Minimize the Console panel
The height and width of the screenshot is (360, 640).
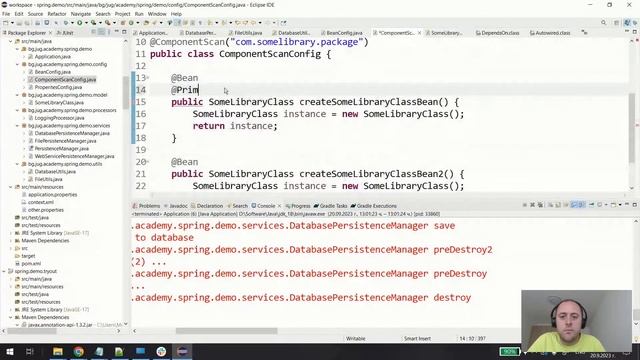click(627, 204)
